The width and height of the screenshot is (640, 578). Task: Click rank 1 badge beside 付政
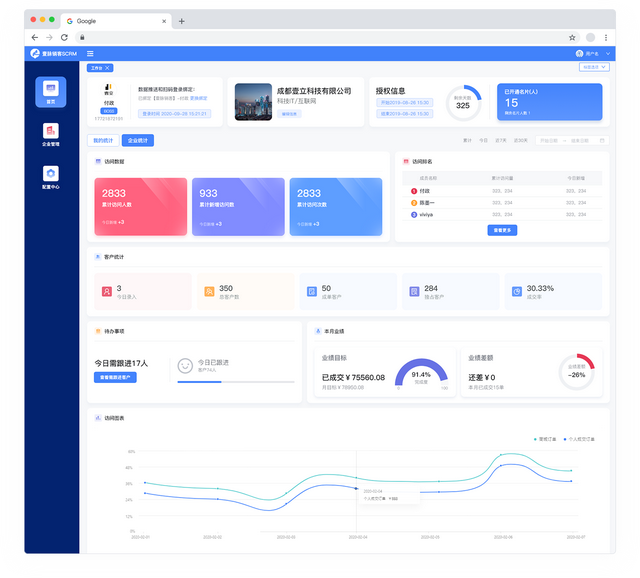click(x=414, y=191)
